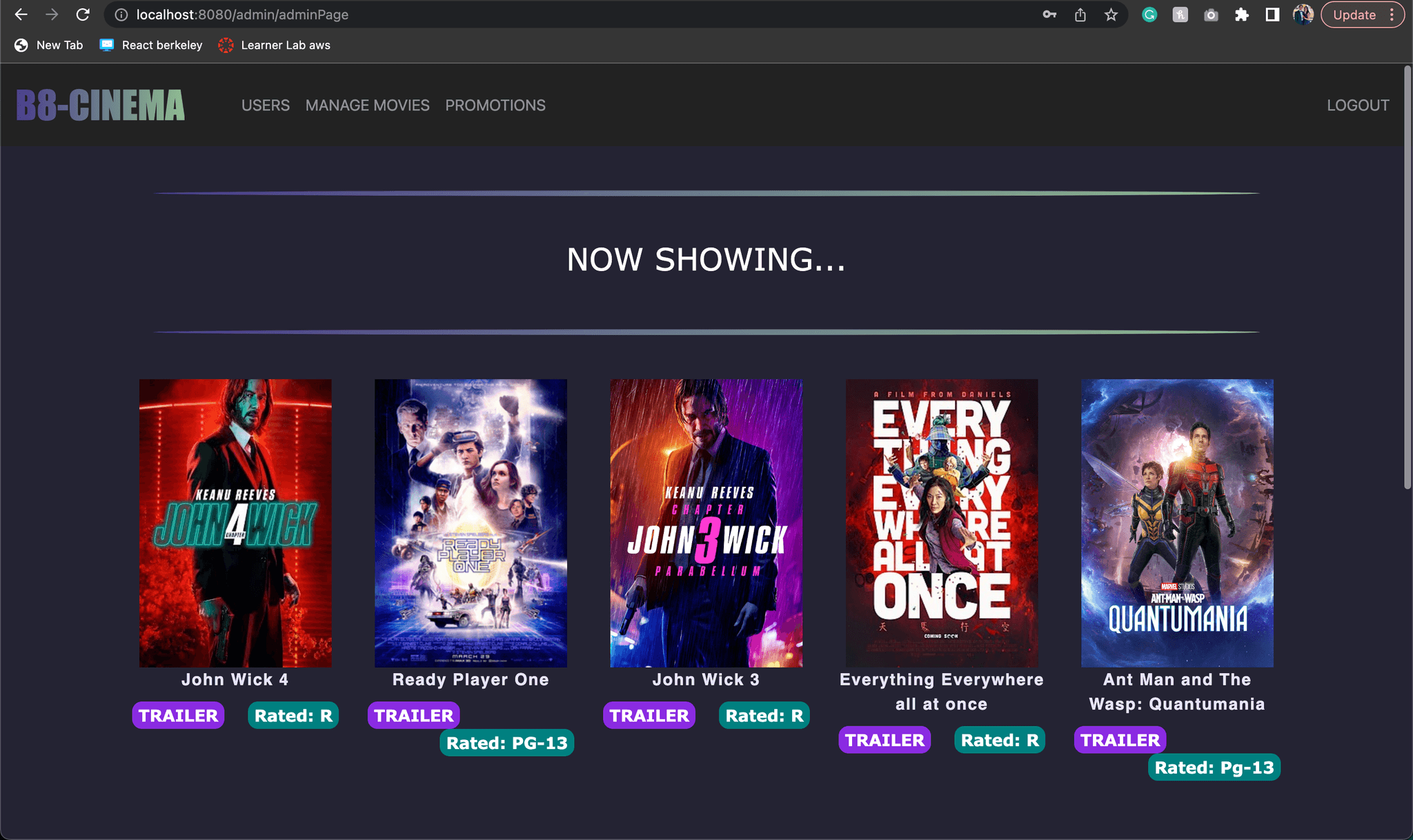Image resolution: width=1413 pixels, height=840 pixels.
Task: Play the Everything Everywhere TRAILER
Action: coord(885,740)
